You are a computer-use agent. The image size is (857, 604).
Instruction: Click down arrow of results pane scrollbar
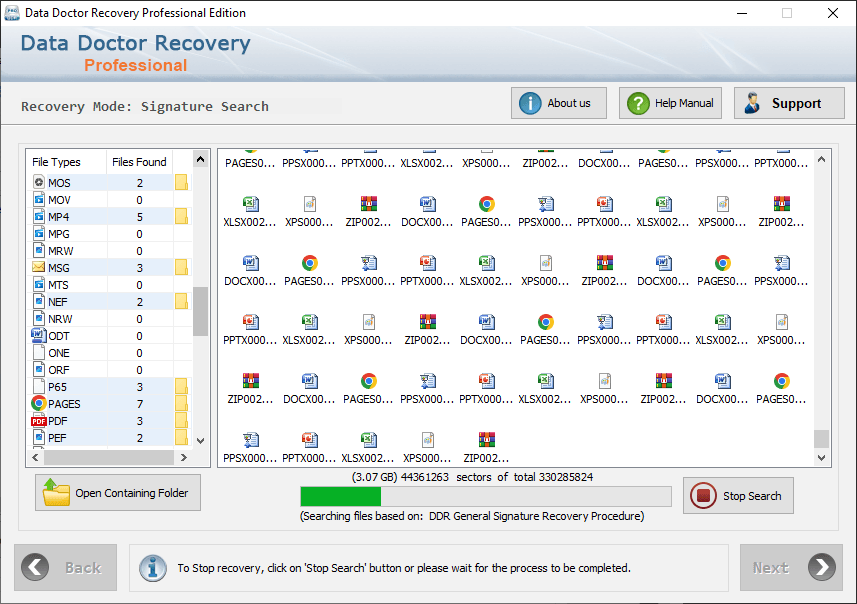(x=821, y=458)
